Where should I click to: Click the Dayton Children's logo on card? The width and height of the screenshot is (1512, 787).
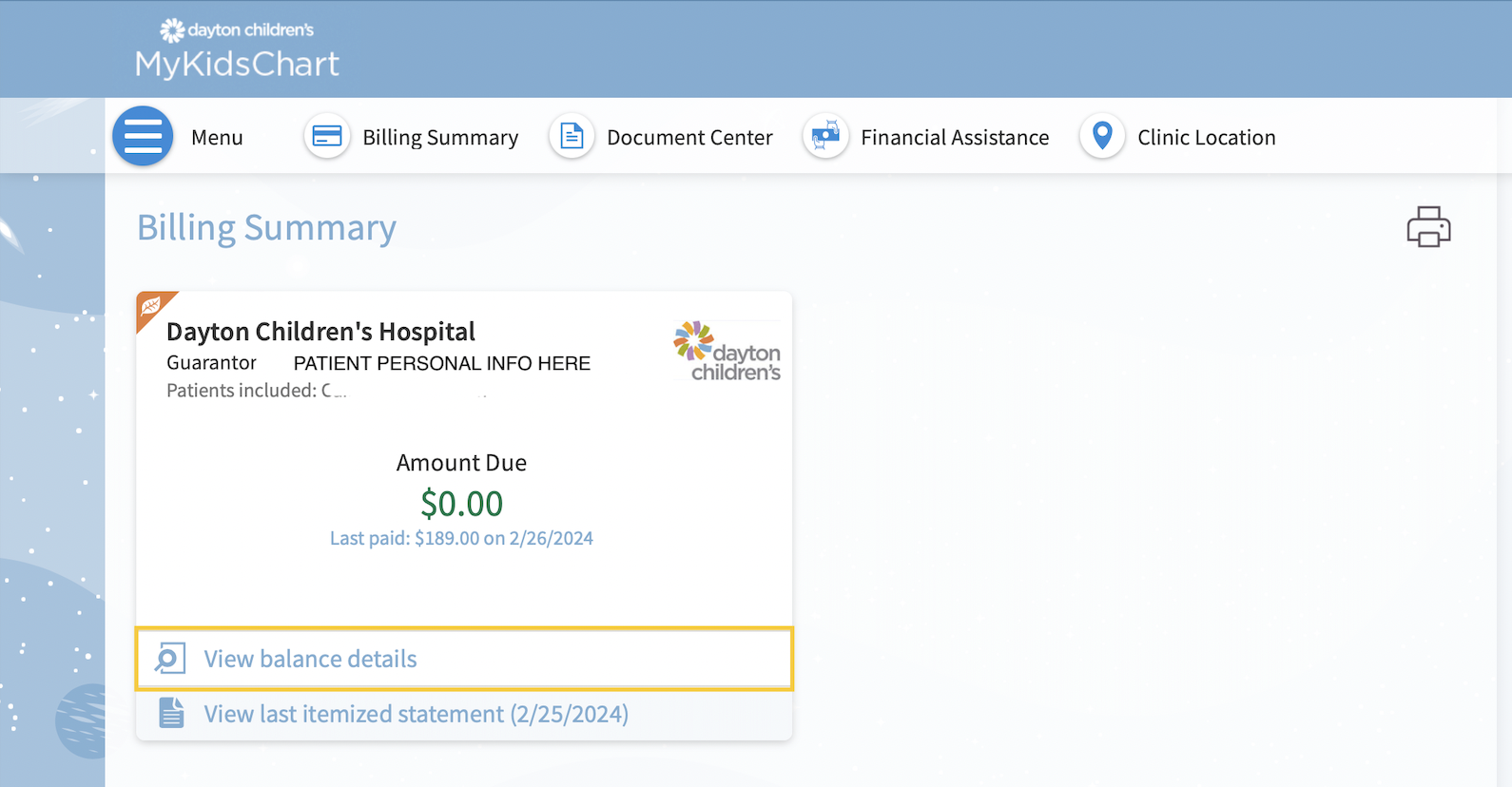tap(727, 351)
